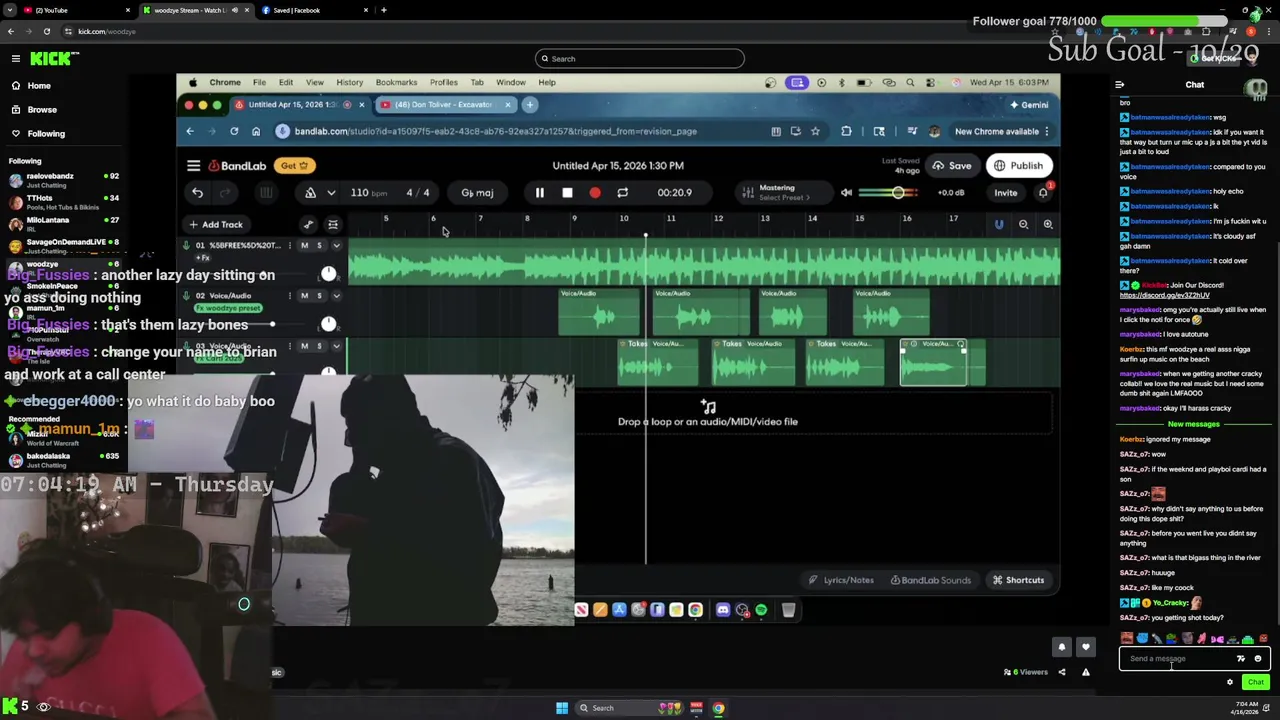
Task: Adjust track 02 pan knob
Action: (x=328, y=324)
